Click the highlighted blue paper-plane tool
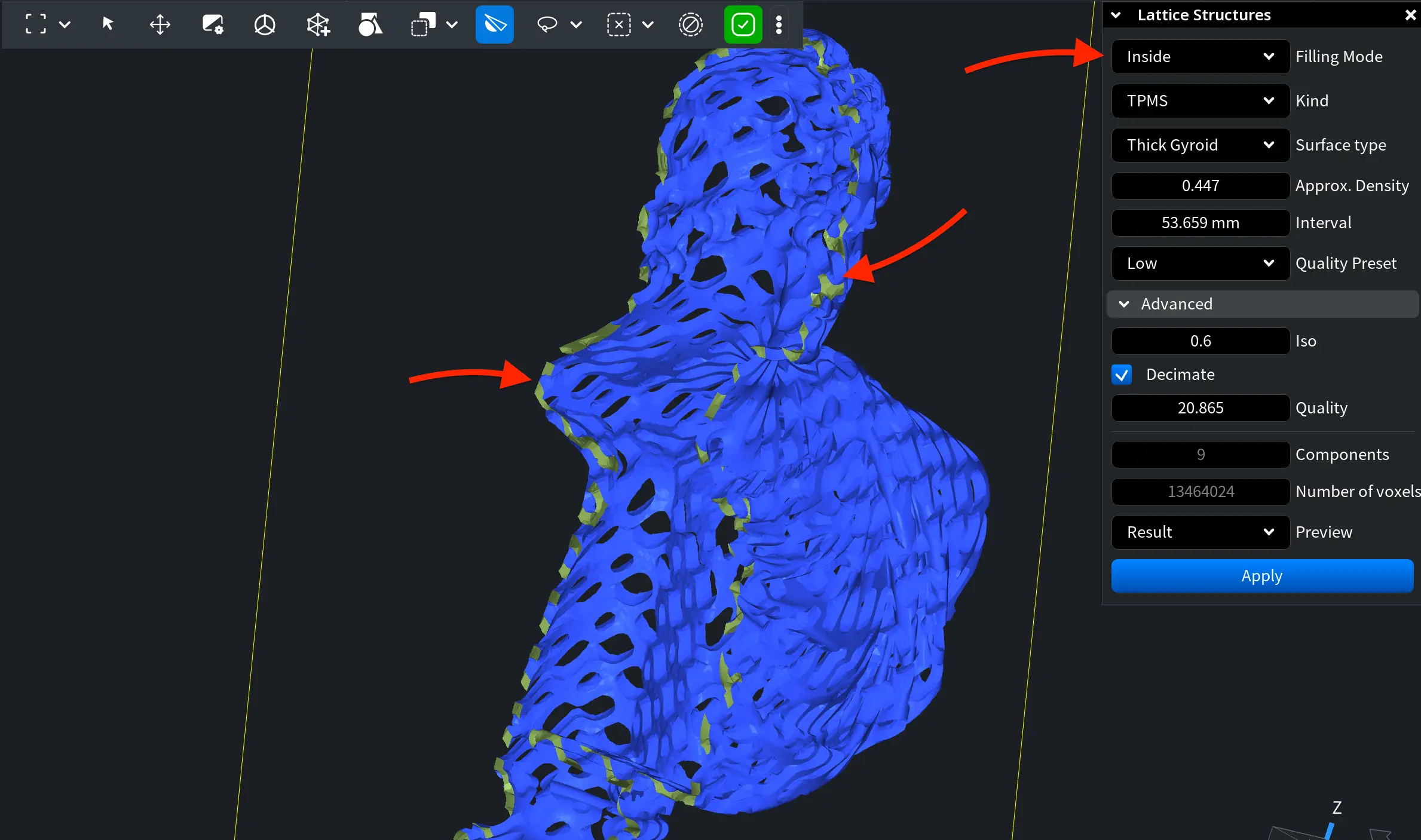Image resolution: width=1421 pixels, height=840 pixels. (494, 24)
